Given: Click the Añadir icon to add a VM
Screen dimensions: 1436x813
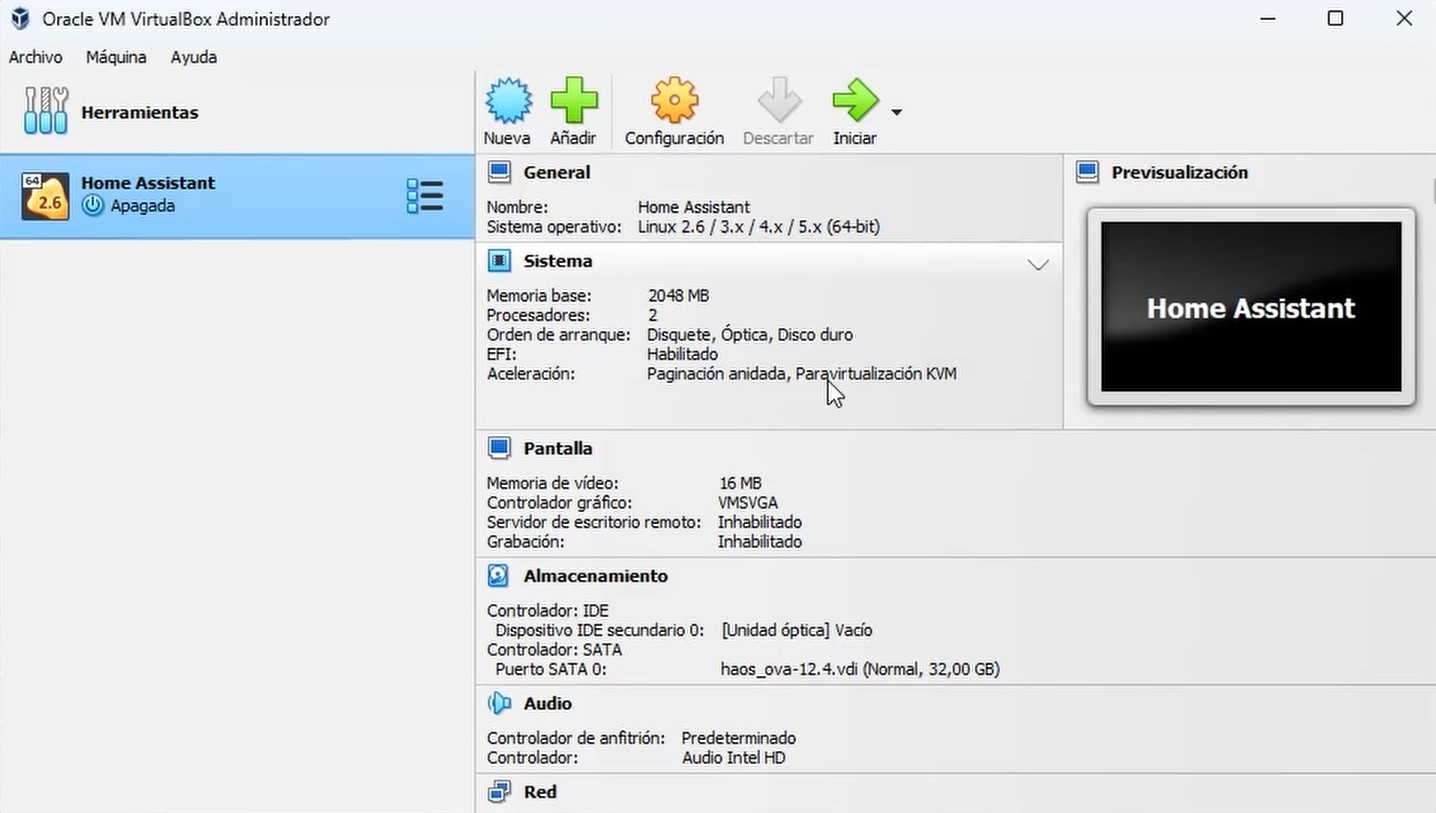Looking at the screenshot, I should 574,100.
